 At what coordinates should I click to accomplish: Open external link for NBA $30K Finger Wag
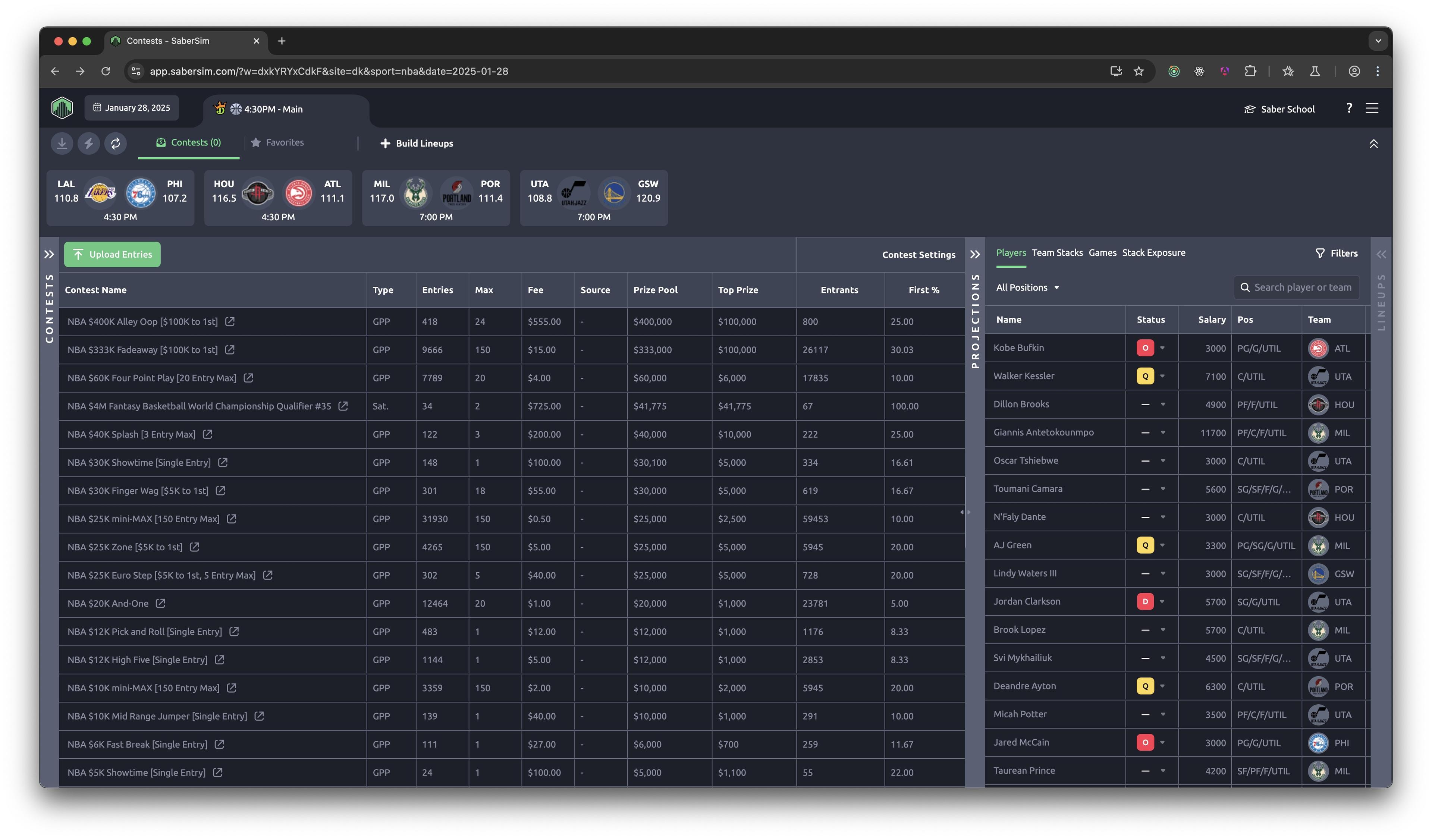click(x=220, y=490)
